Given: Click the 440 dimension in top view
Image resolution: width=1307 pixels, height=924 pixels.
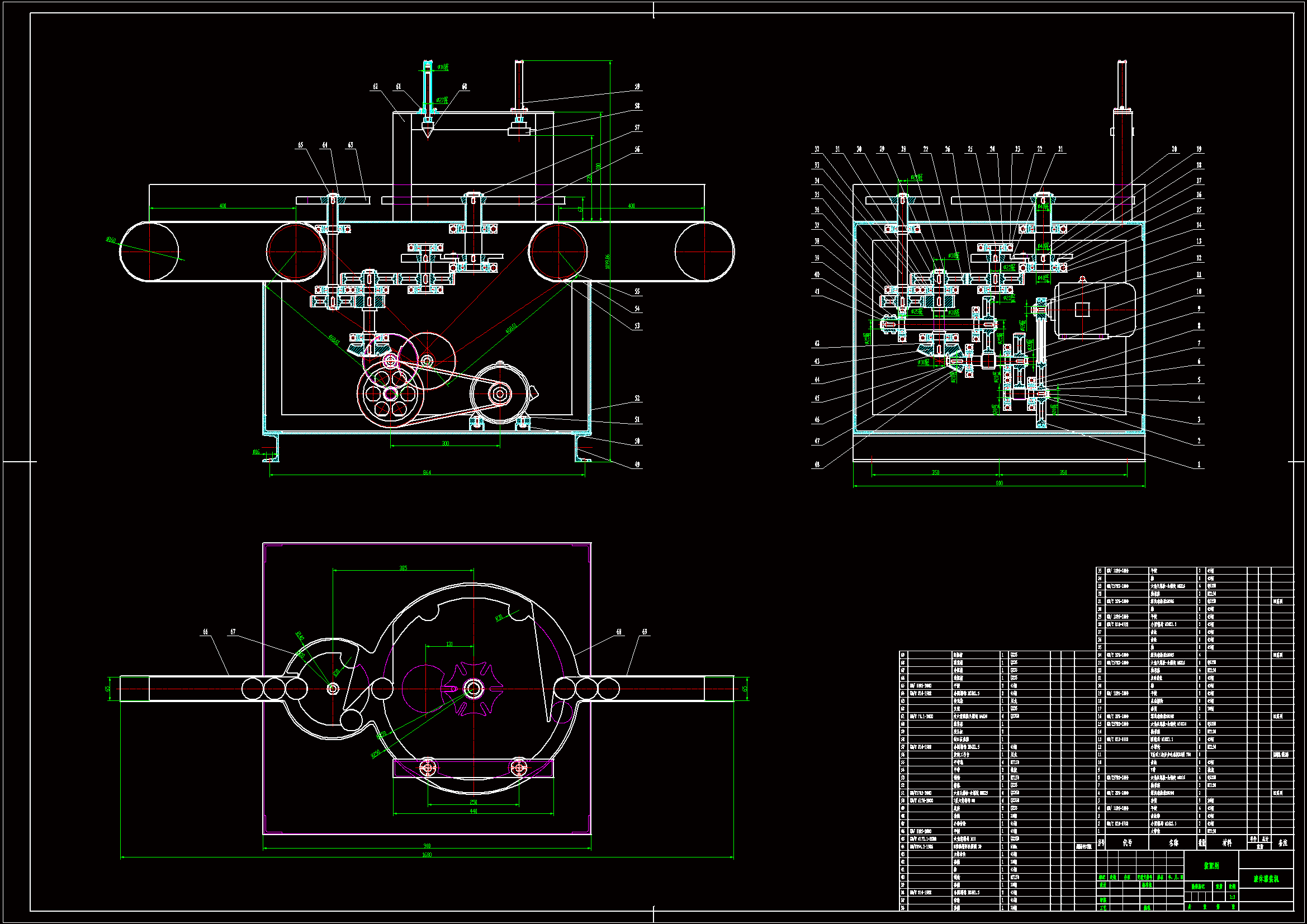Looking at the screenshot, I should pos(473,811).
